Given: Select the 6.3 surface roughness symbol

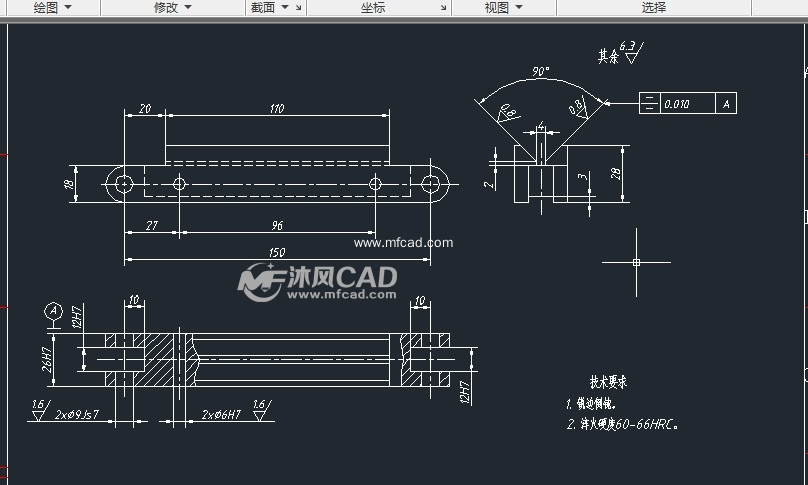Looking at the screenshot, I should 630,52.
